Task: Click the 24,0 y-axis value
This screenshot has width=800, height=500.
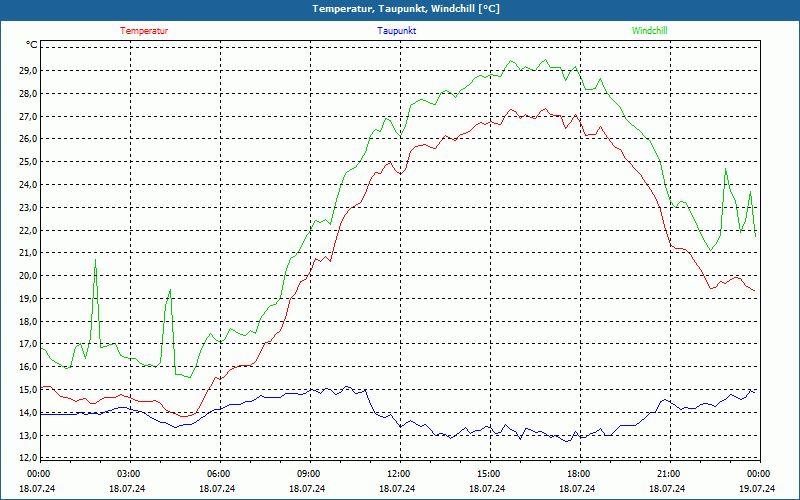Action: (28, 185)
